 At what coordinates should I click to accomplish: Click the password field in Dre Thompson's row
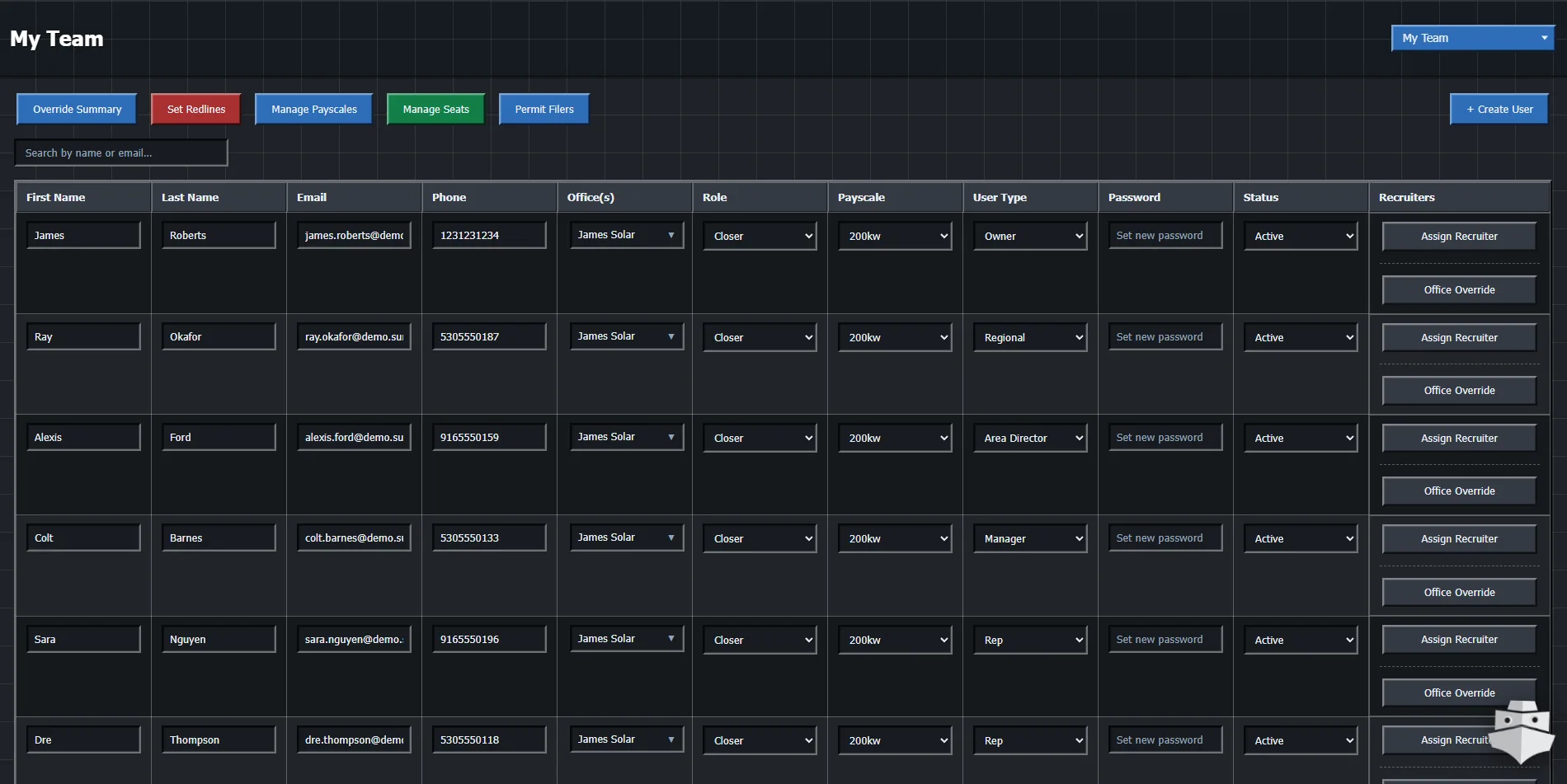pyautogui.click(x=1165, y=740)
